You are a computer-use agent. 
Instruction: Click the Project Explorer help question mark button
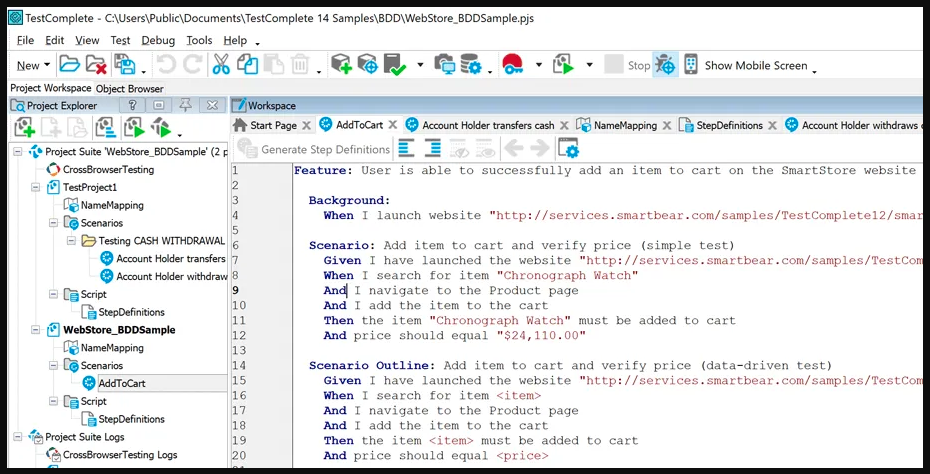[x=133, y=106]
